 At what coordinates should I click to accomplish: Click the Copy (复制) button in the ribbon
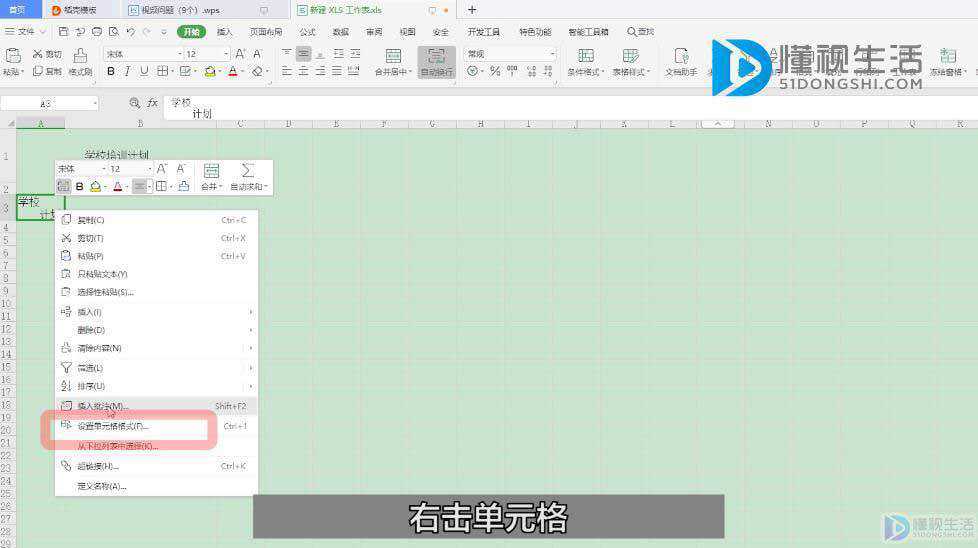click(x=47, y=71)
